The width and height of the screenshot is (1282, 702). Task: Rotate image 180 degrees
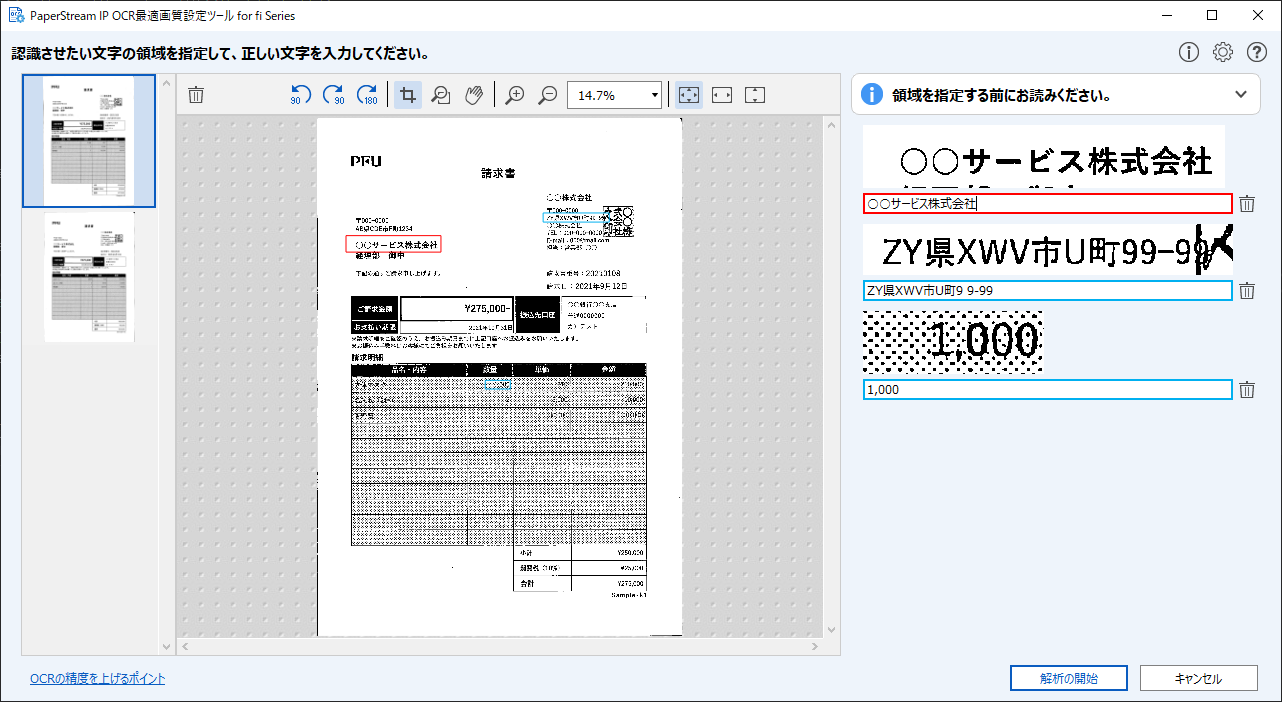(x=367, y=95)
